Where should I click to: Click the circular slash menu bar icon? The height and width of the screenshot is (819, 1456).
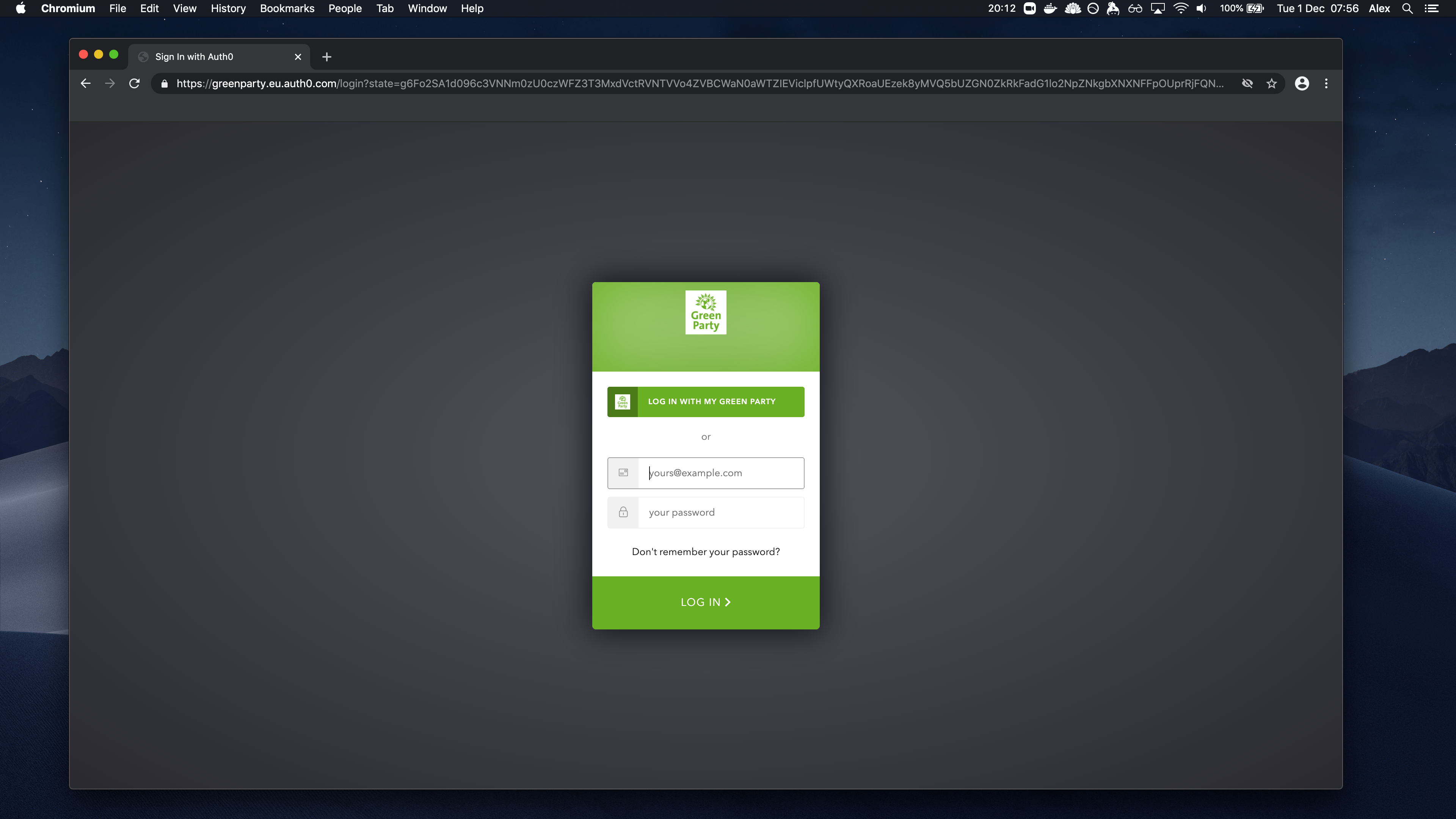1093,8
